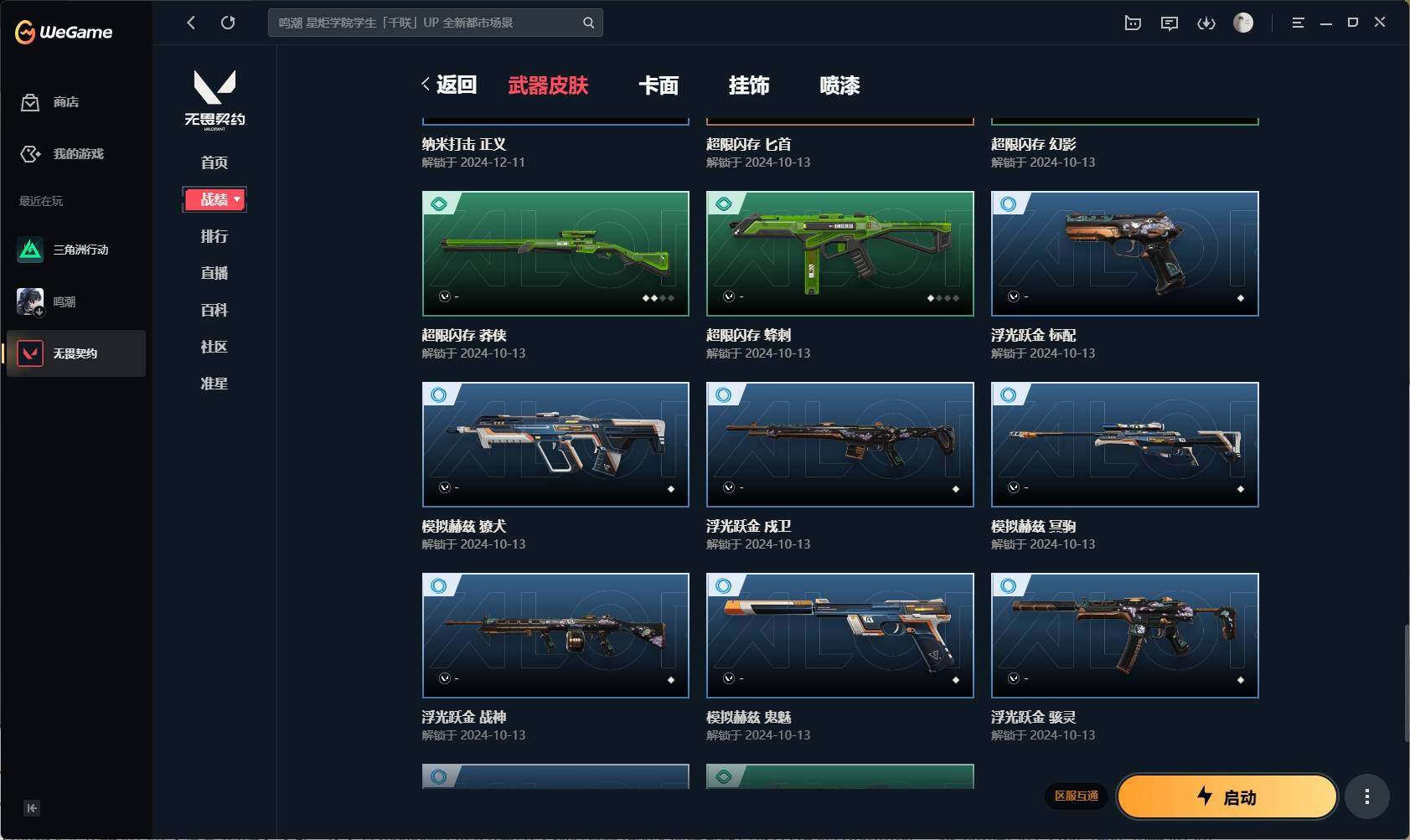This screenshot has height=840, width=1410.
Task: Click the WeGame logo
Action: click(64, 32)
